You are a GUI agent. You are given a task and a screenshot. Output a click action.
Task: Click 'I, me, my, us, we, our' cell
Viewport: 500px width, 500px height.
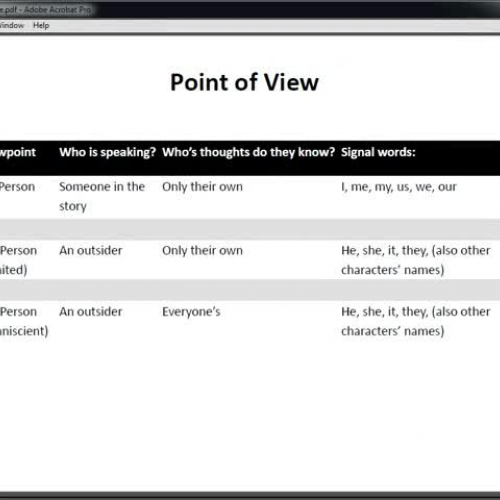click(399, 187)
